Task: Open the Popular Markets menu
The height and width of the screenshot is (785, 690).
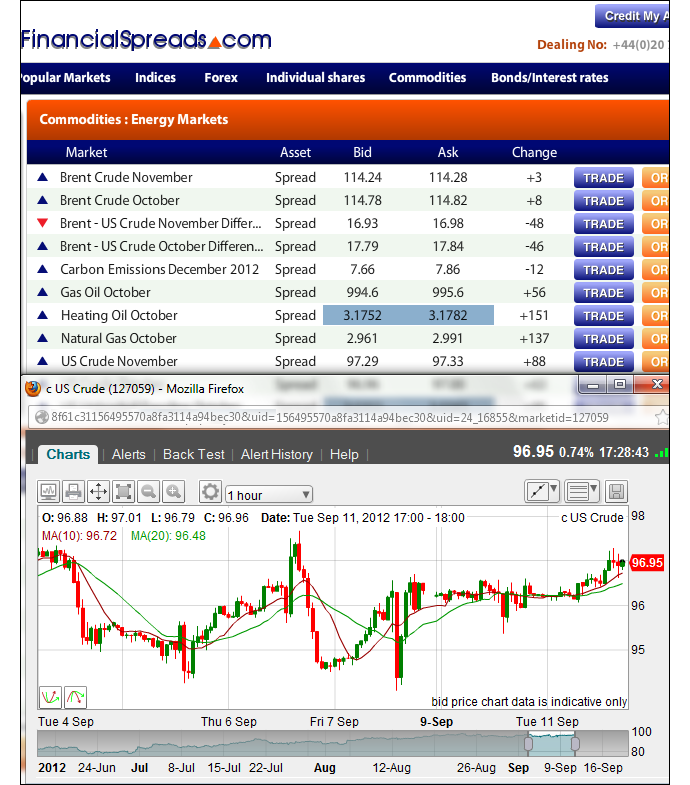Action: tap(66, 78)
